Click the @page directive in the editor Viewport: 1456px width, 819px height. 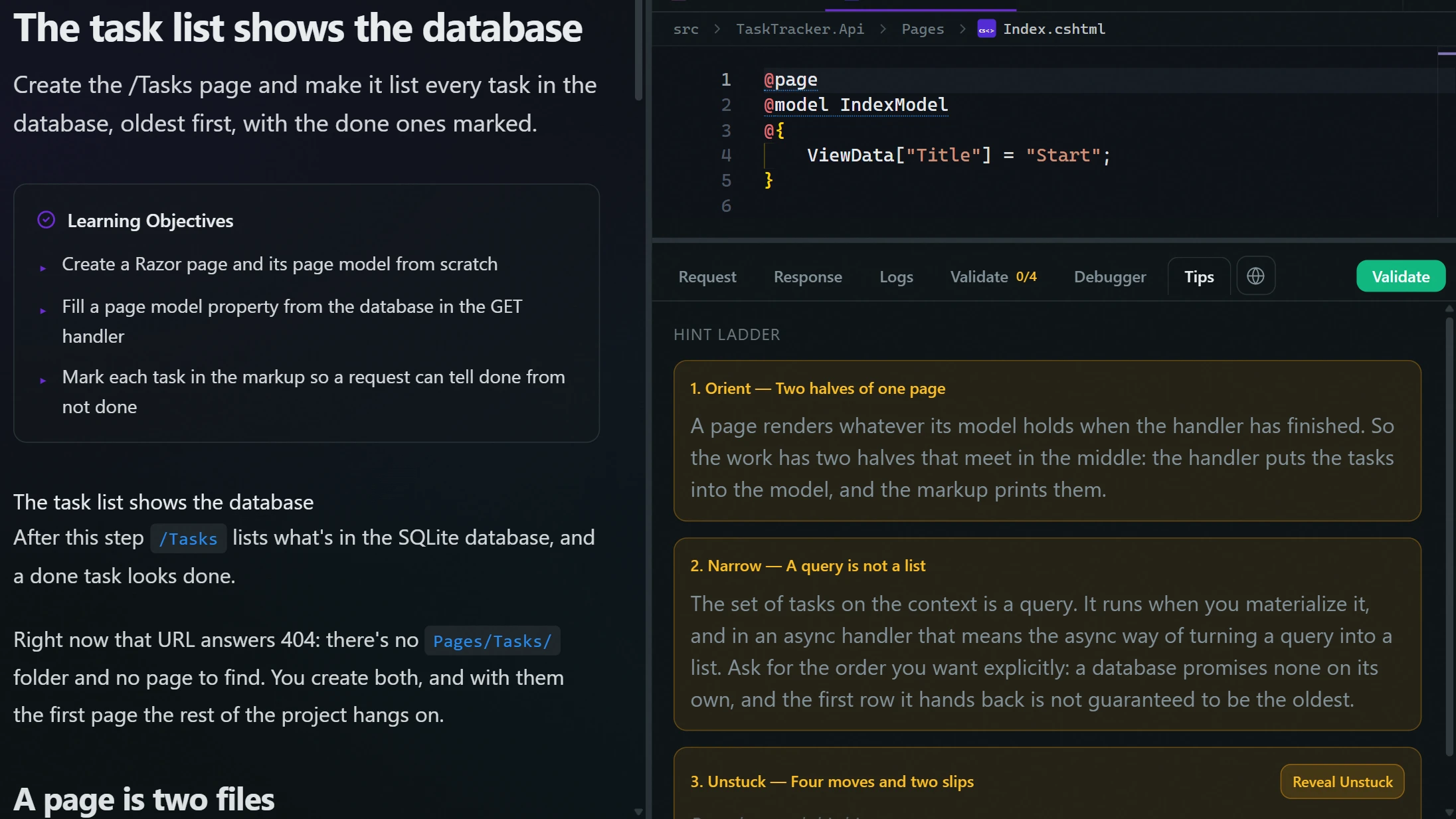[x=790, y=80]
